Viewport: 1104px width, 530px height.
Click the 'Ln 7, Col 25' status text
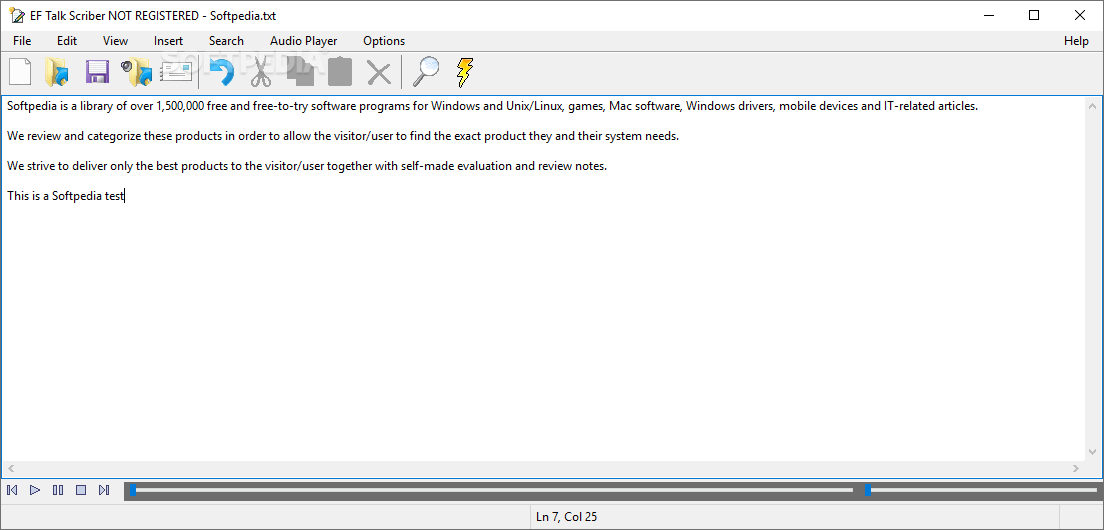click(566, 517)
